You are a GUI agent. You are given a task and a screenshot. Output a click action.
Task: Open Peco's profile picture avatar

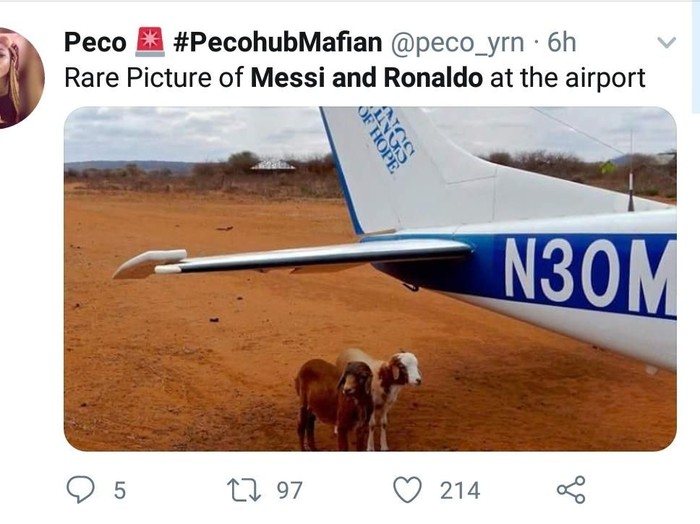pos(20,78)
